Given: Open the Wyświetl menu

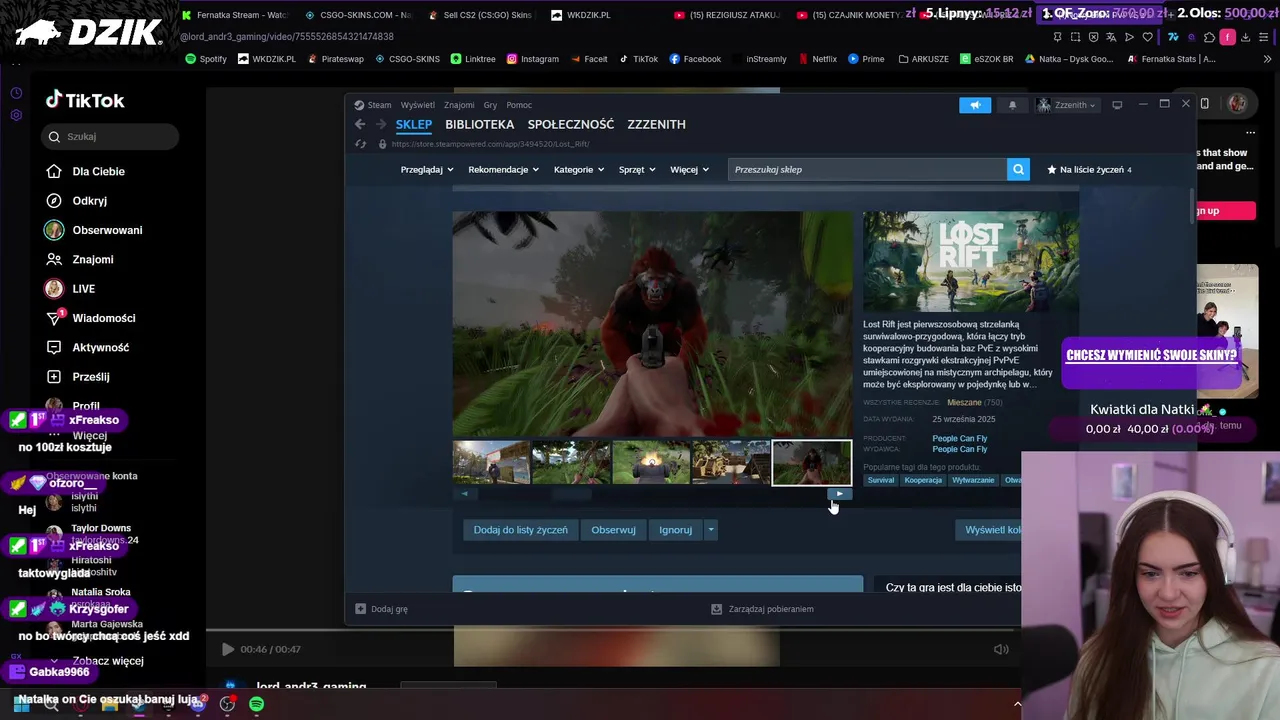Looking at the screenshot, I should pos(417,105).
